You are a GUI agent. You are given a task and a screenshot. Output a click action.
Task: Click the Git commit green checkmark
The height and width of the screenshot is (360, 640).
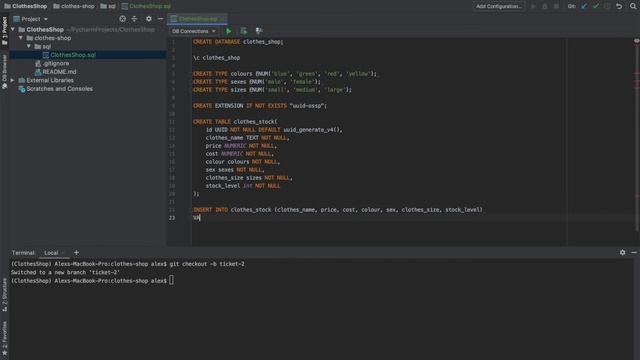tap(596, 6)
